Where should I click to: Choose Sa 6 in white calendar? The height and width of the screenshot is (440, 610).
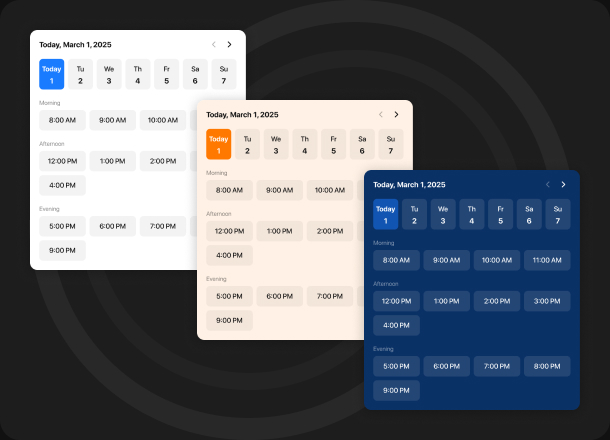click(x=195, y=74)
